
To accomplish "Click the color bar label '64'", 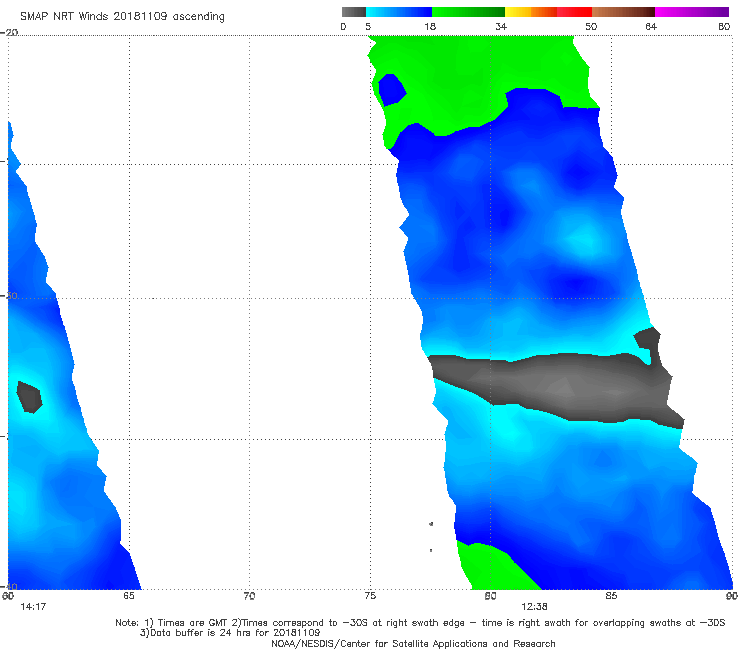I will point(651,27).
